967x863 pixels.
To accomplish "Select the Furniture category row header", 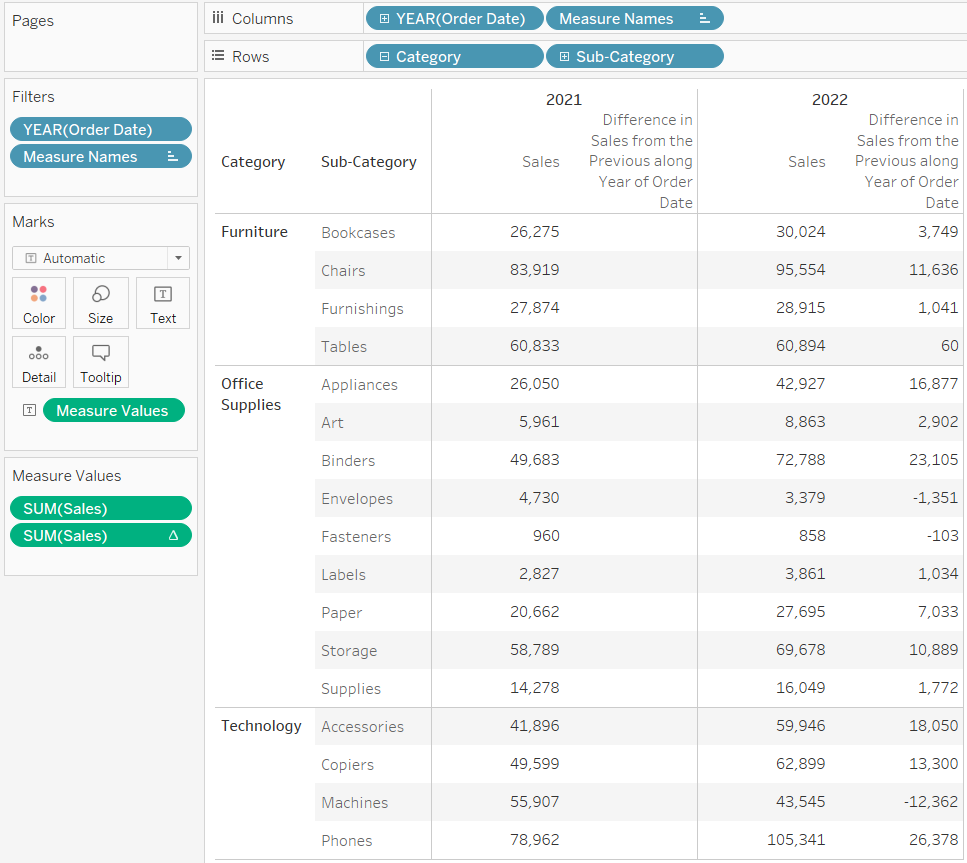I will (x=254, y=232).
